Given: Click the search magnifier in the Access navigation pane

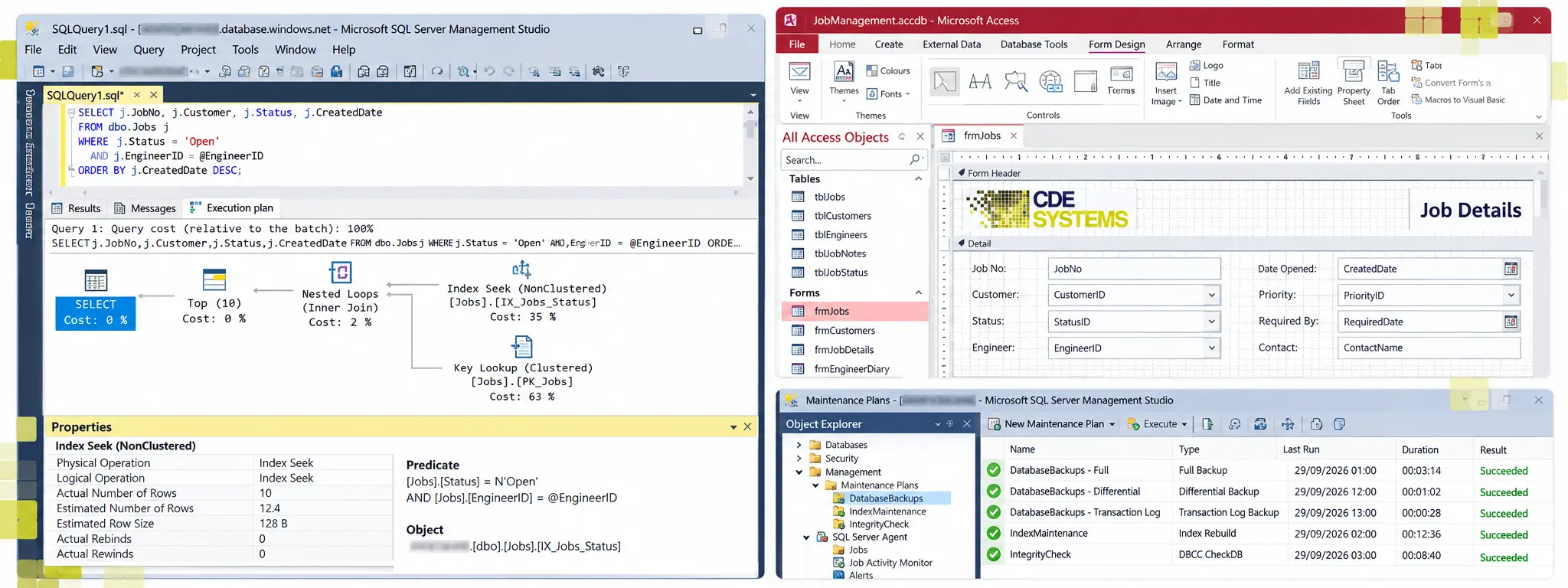Looking at the screenshot, I should coord(914,159).
